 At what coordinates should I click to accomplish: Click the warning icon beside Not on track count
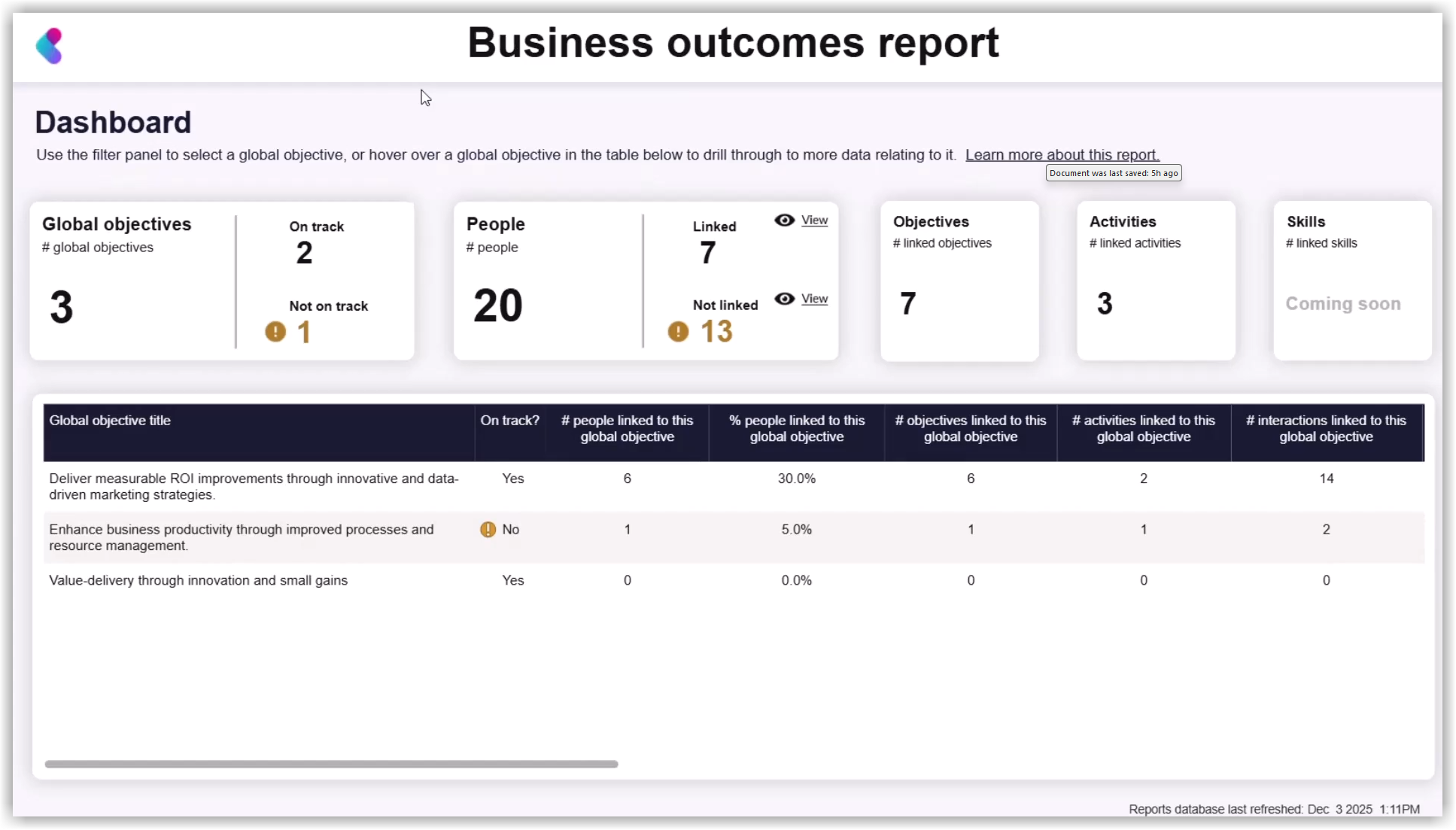click(x=274, y=331)
